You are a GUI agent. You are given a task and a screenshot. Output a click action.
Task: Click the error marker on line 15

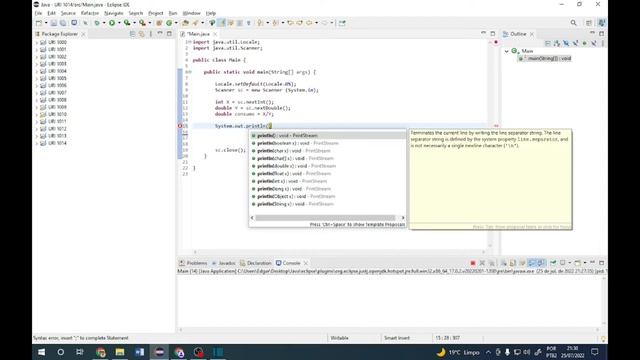180,126
